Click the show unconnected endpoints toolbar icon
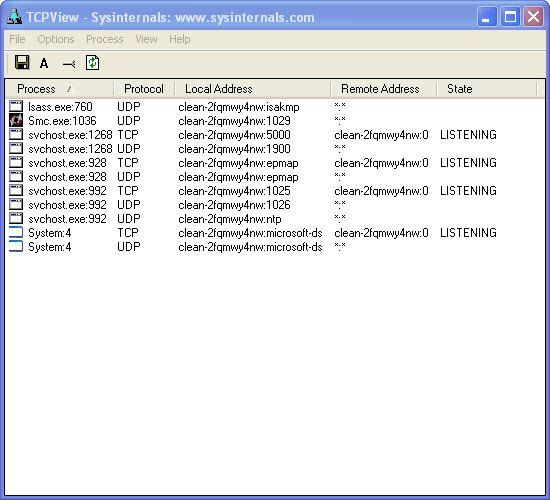 click(69, 64)
